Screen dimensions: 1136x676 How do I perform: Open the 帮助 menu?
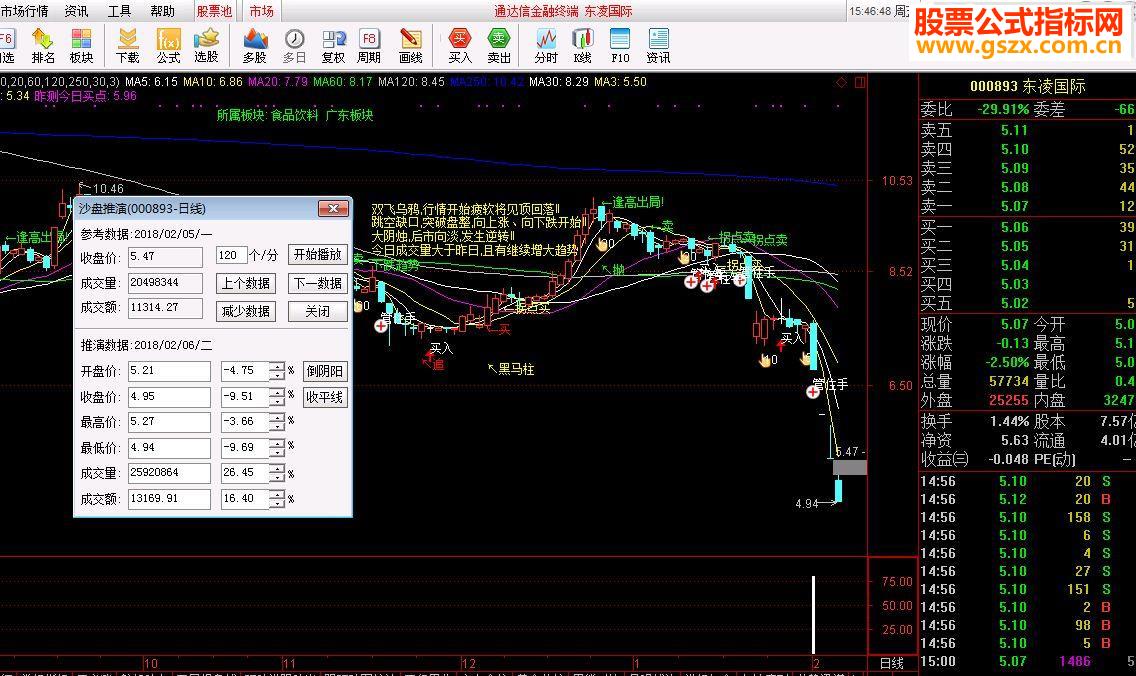click(x=163, y=11)
